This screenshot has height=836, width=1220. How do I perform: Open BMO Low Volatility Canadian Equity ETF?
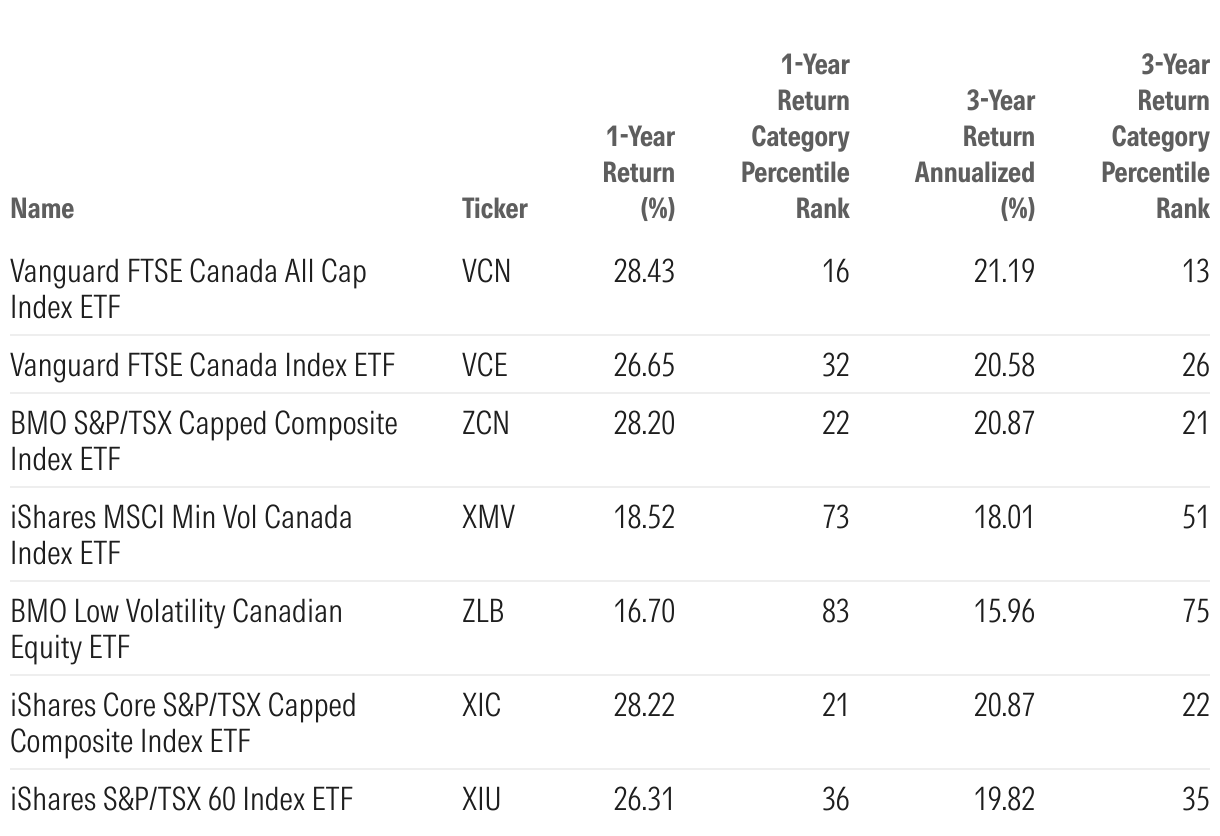(176, 628)
